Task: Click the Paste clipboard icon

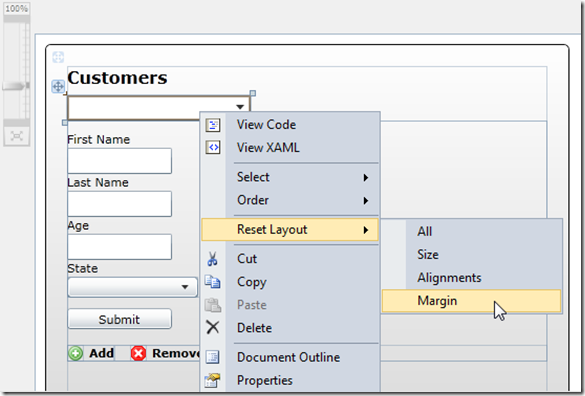Action: pos(213,305)
